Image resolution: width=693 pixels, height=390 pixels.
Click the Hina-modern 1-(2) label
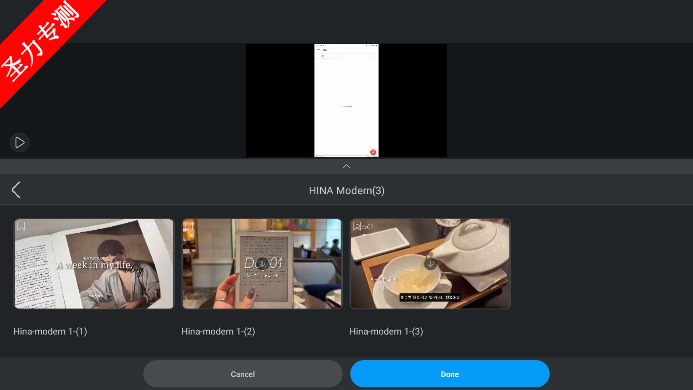[x=218, y=332]
